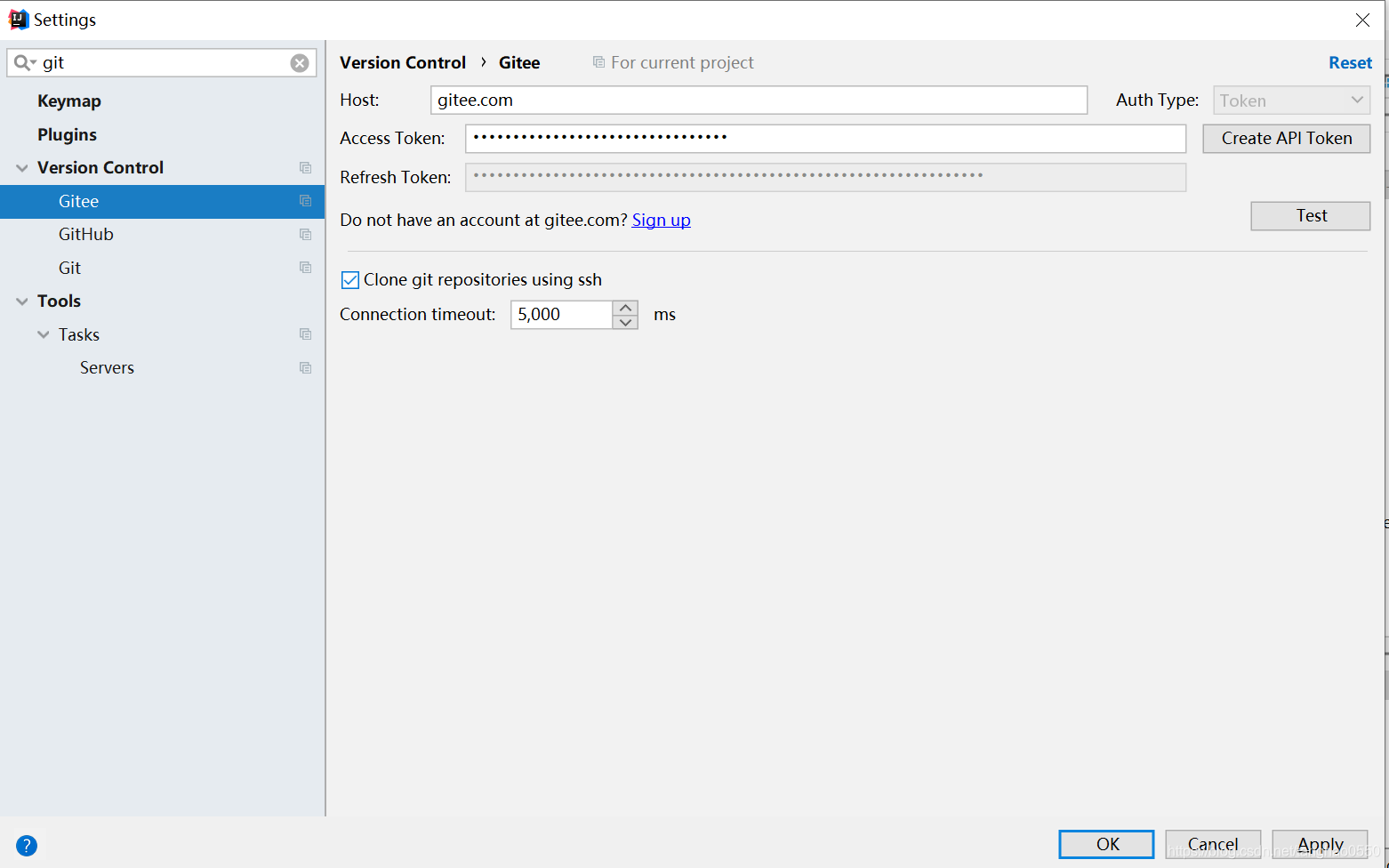Click OK to confirm settings
Viewport: 1389px width, 868px height.
1107,844
